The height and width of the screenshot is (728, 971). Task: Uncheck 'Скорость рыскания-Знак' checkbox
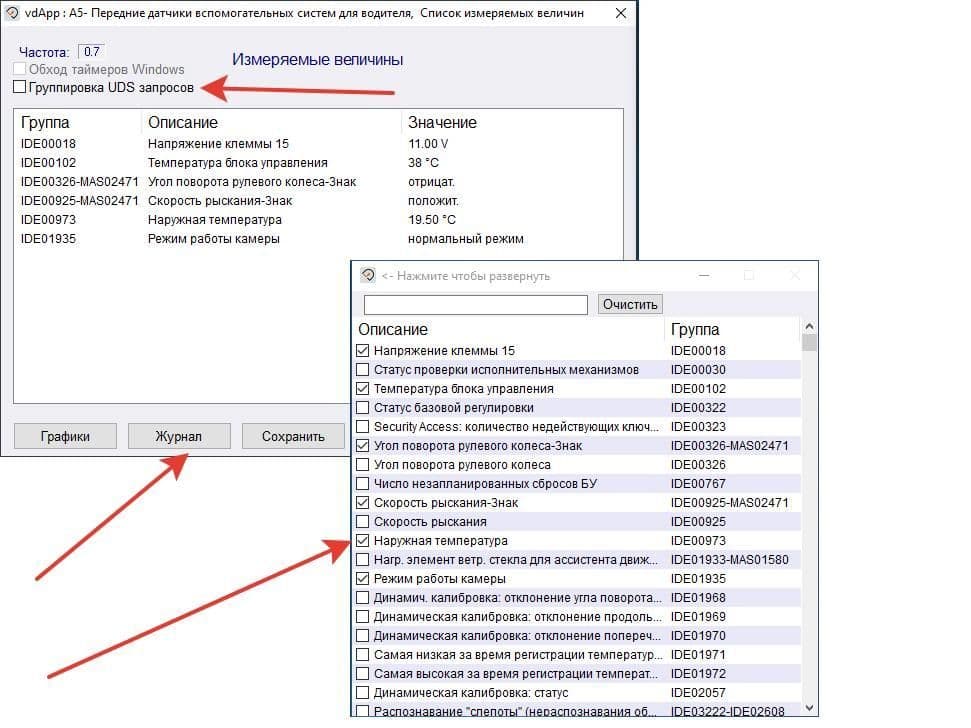tap(363, 503)
